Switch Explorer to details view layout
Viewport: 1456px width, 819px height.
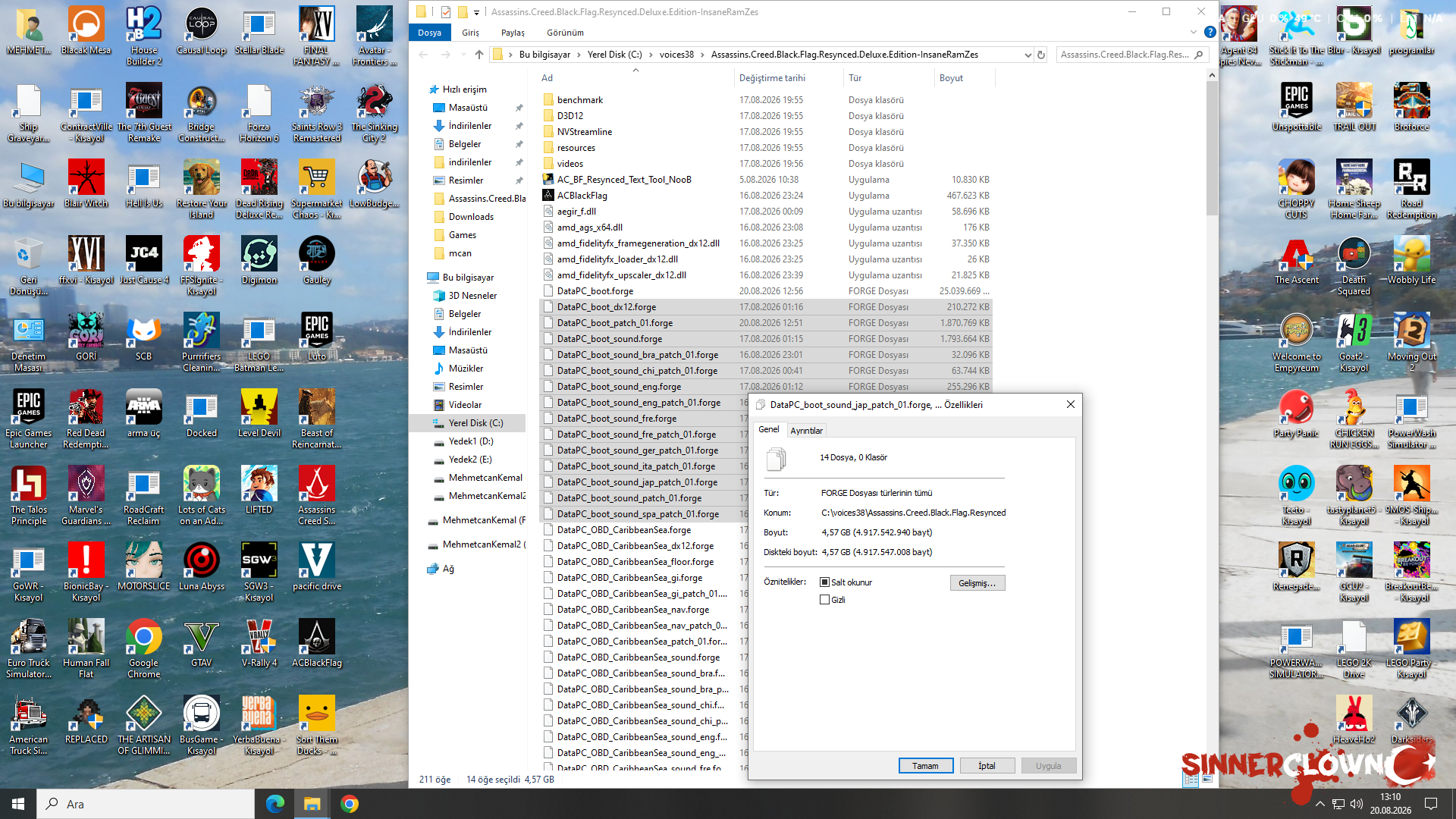[x=1191, y=780]
